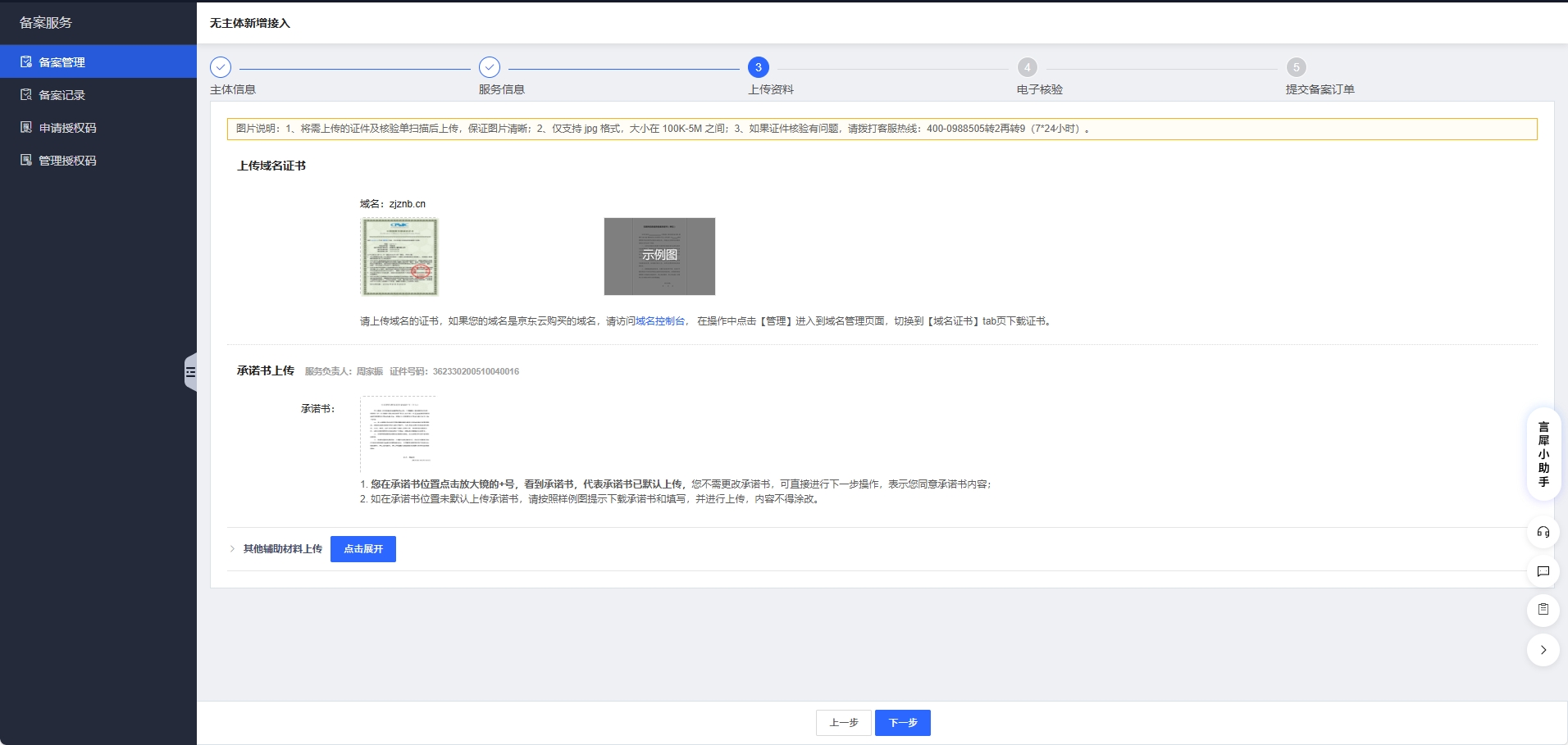Click the 管理授权码 sidebar icon
This screenshot has width=1568, height=745.
(26, 160)
